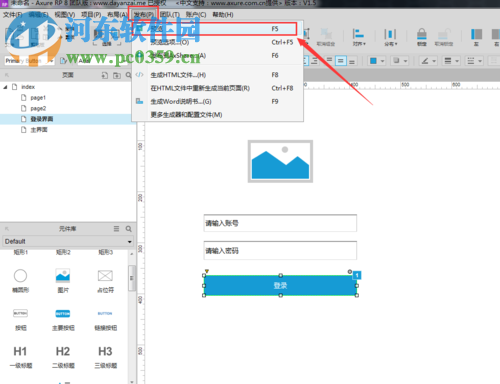Click the 请输入账号 input field on canvas
This screenshot has height=384, width=500.
pos(280,223)
